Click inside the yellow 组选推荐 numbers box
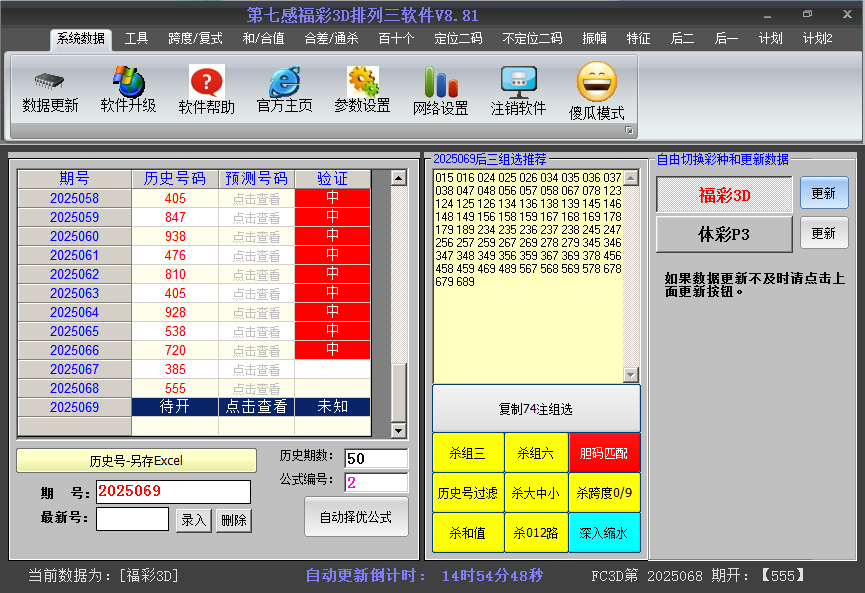This screenshot has height=593, width=865. pos(528,276)
